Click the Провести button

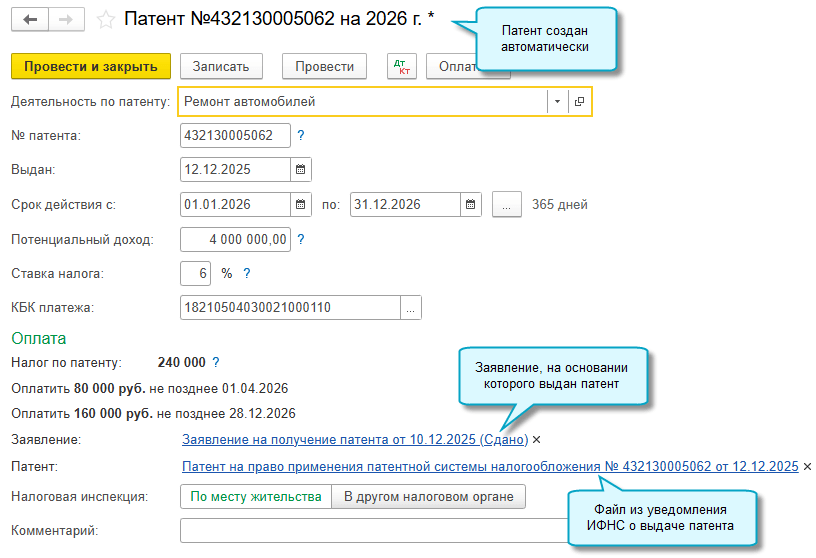click(325, 67)
